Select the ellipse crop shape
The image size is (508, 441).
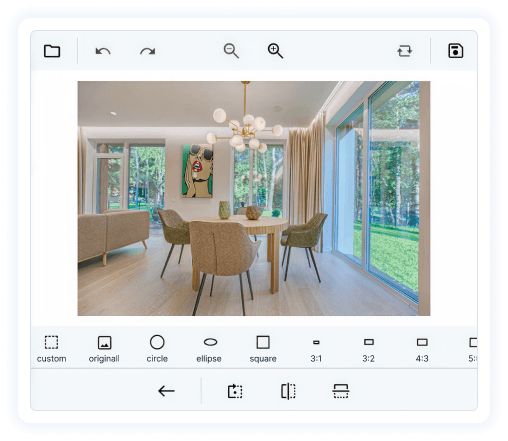[209, 349]
